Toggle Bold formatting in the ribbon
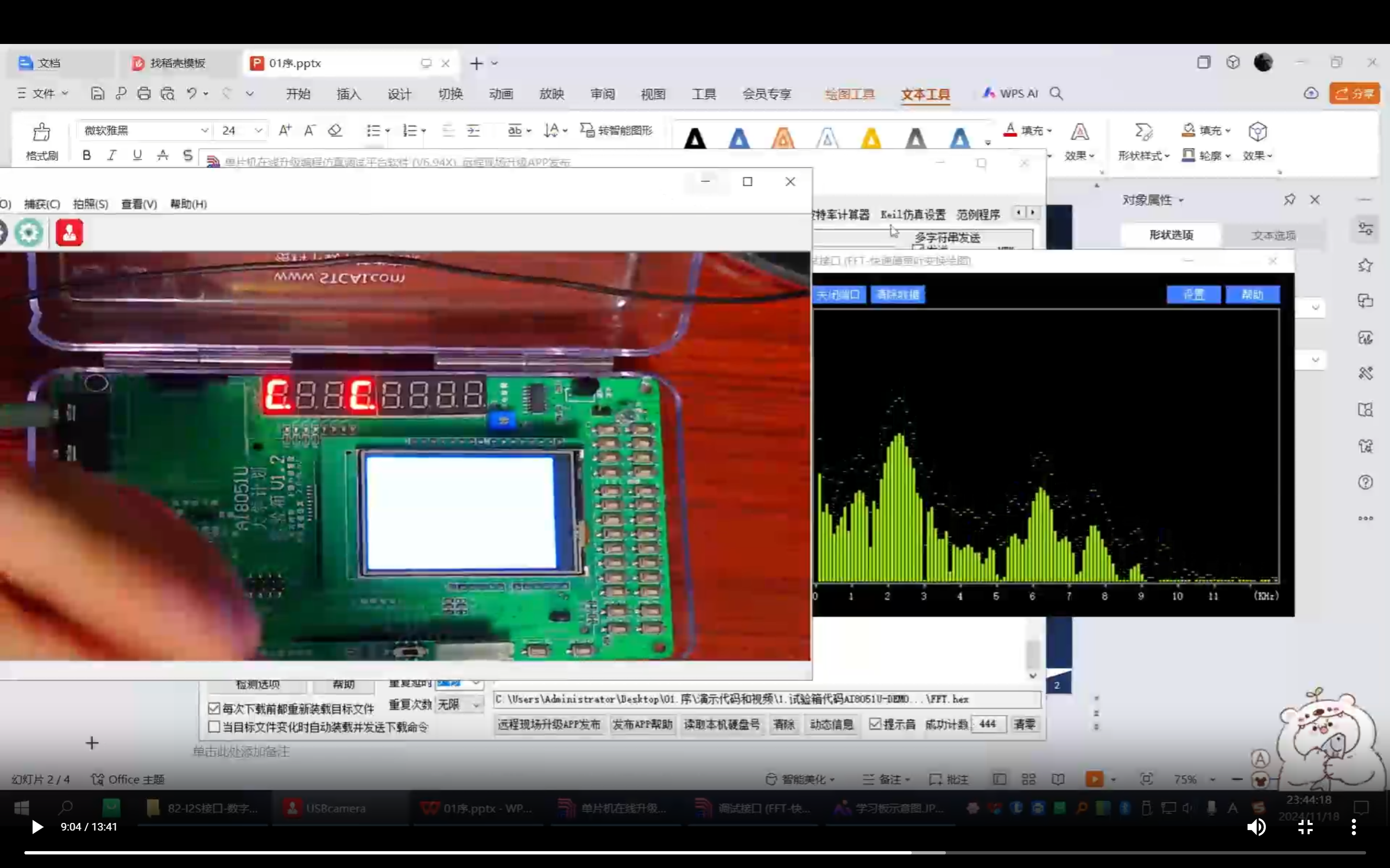The height and width of the screenshot is (868, 1390). tap(87, 155)
